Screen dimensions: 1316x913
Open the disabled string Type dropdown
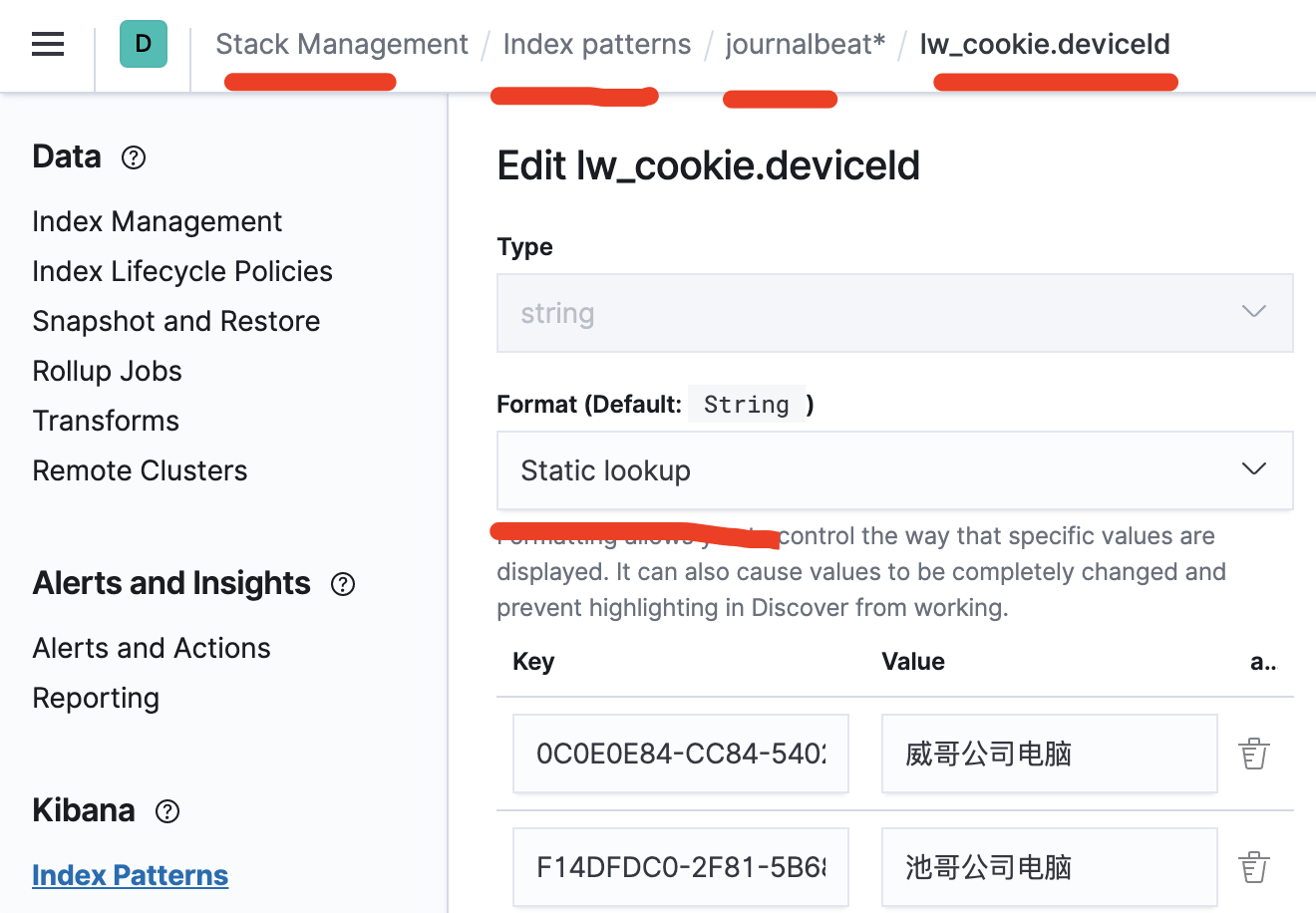(895, 313)
